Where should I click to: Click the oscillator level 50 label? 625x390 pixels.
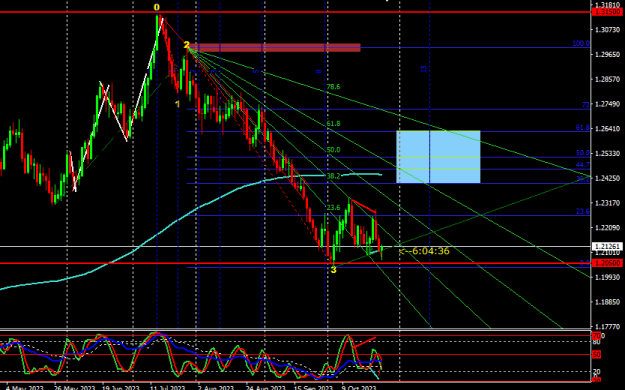point(596,355)
